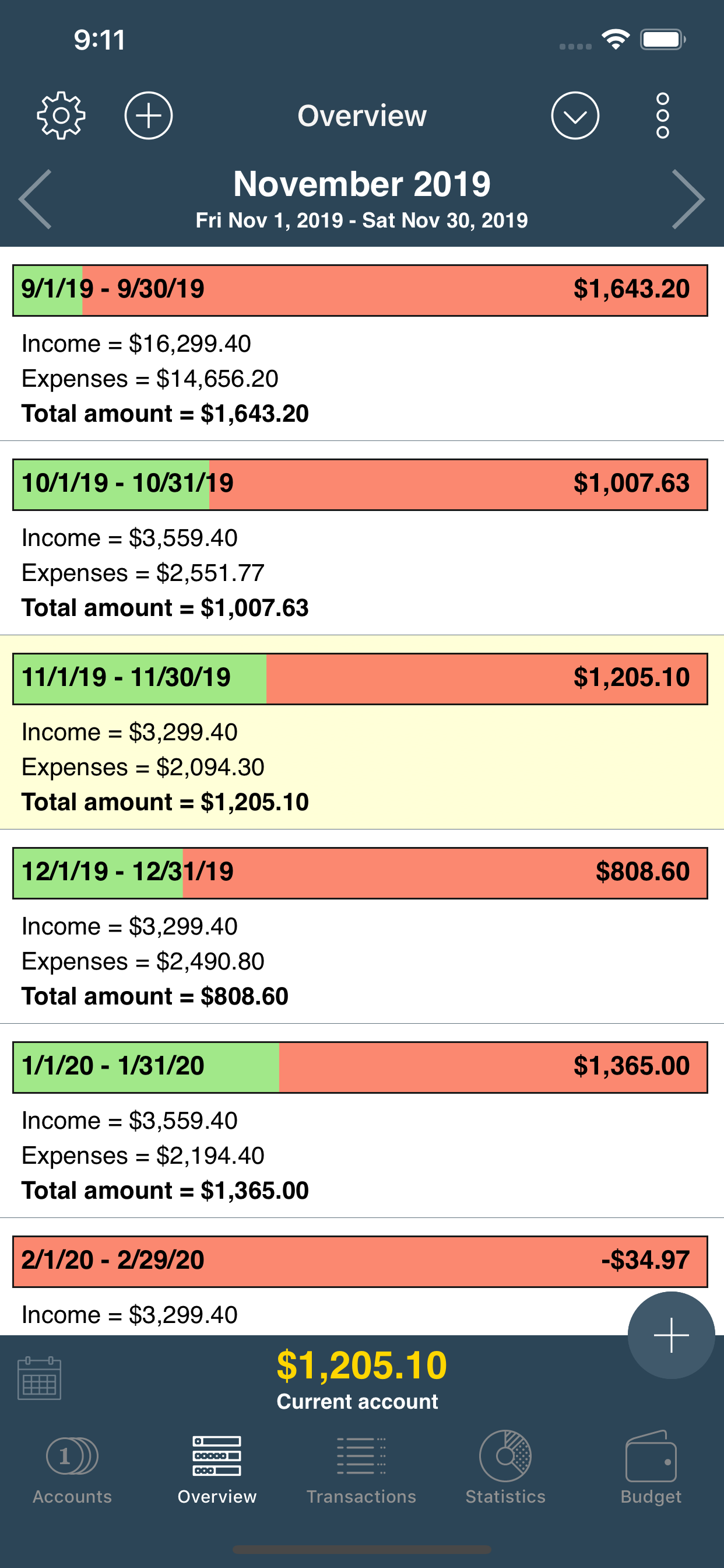Image resolution: width=724 pixels, height=1568 pixels.
Task: Tap the circled plus add icon
Action: click(x=149, y=116)
